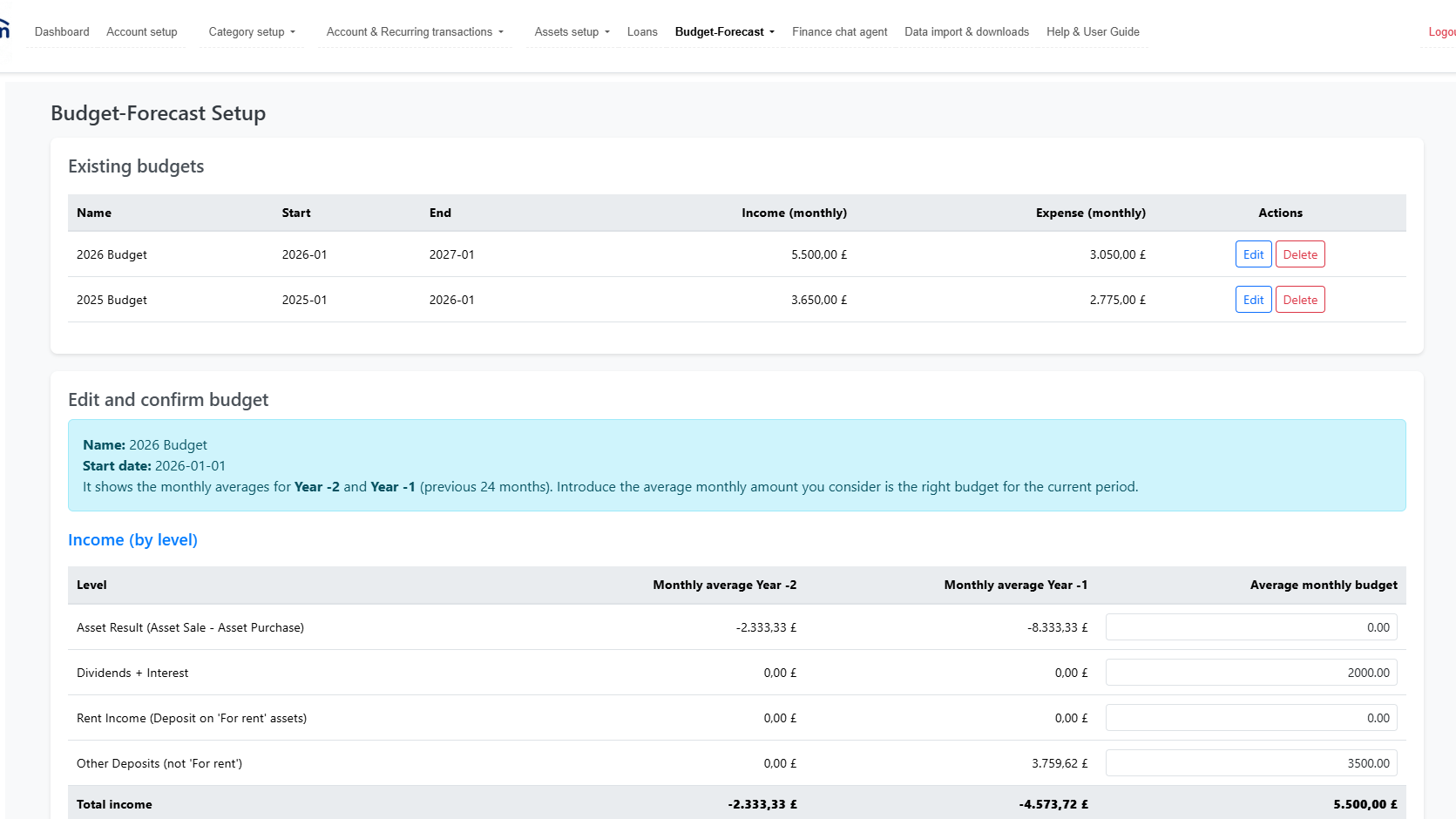Select the Other Deposits budget field
Image resolution: width=1456 pixels, height=819 pixels.
1251,763
